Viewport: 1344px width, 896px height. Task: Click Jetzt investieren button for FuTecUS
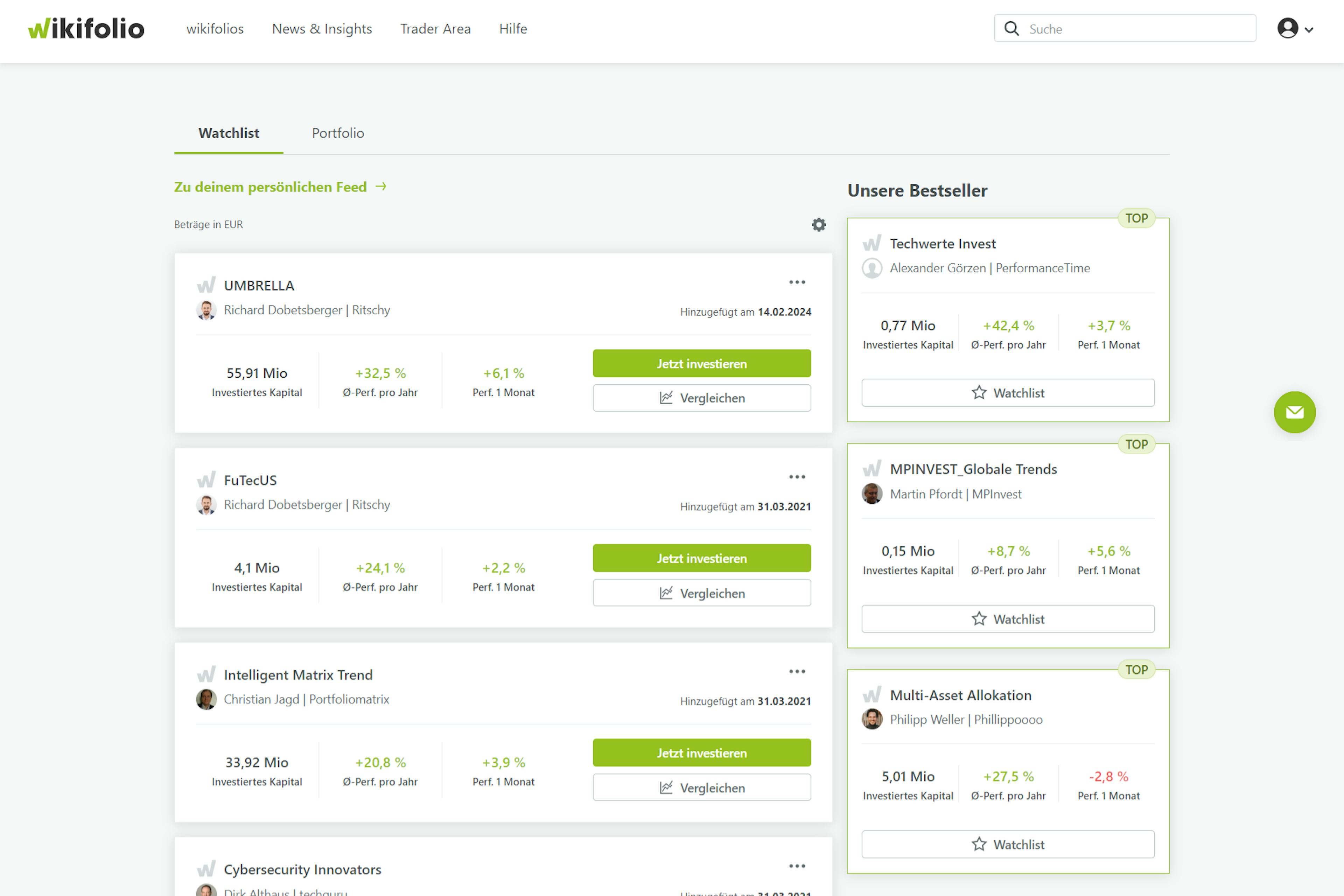pyautogui.click(x=701, y=558)
